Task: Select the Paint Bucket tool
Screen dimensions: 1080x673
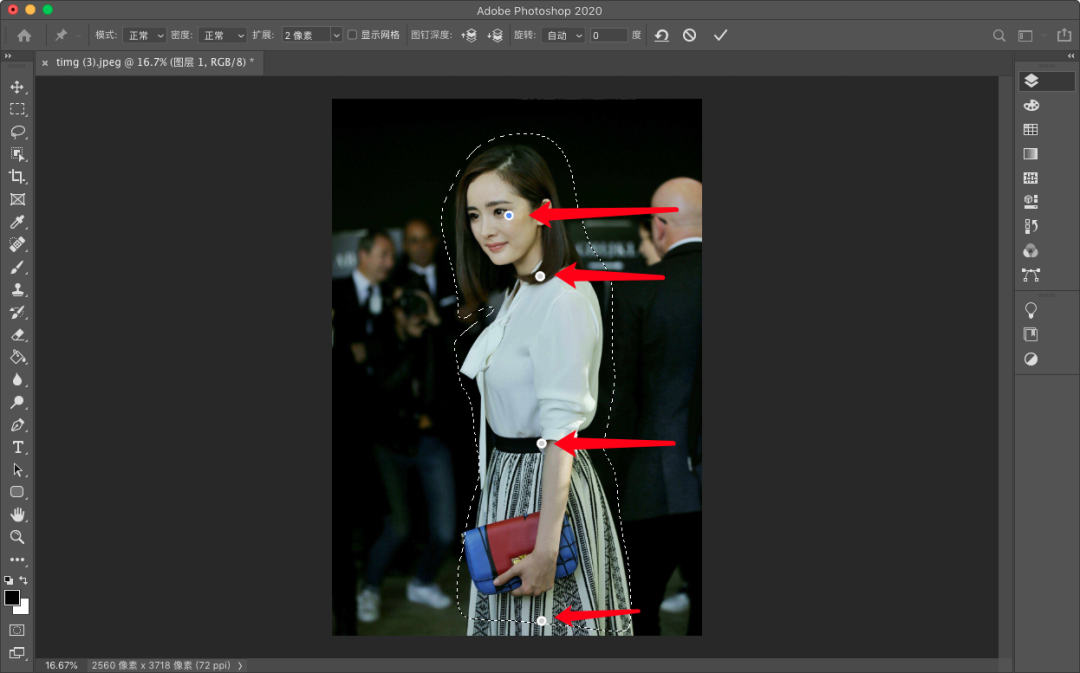Action: tap(17, 357)
